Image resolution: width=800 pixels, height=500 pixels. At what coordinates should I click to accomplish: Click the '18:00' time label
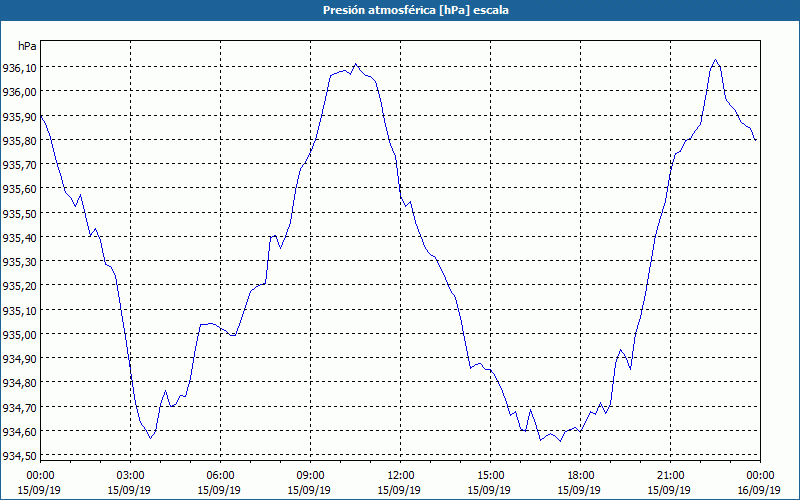(x=581, y=476)
